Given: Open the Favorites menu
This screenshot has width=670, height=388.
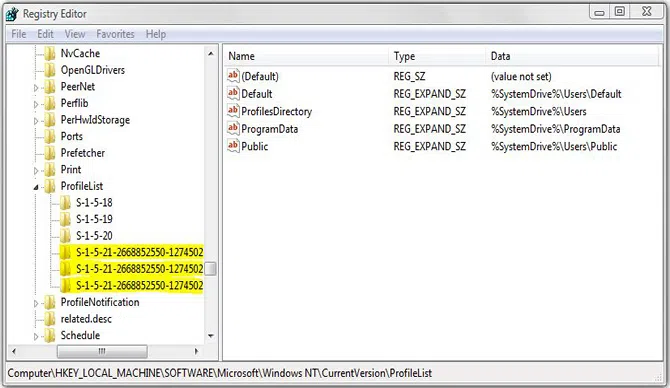Looking at the screenshot, I should 115,34.
